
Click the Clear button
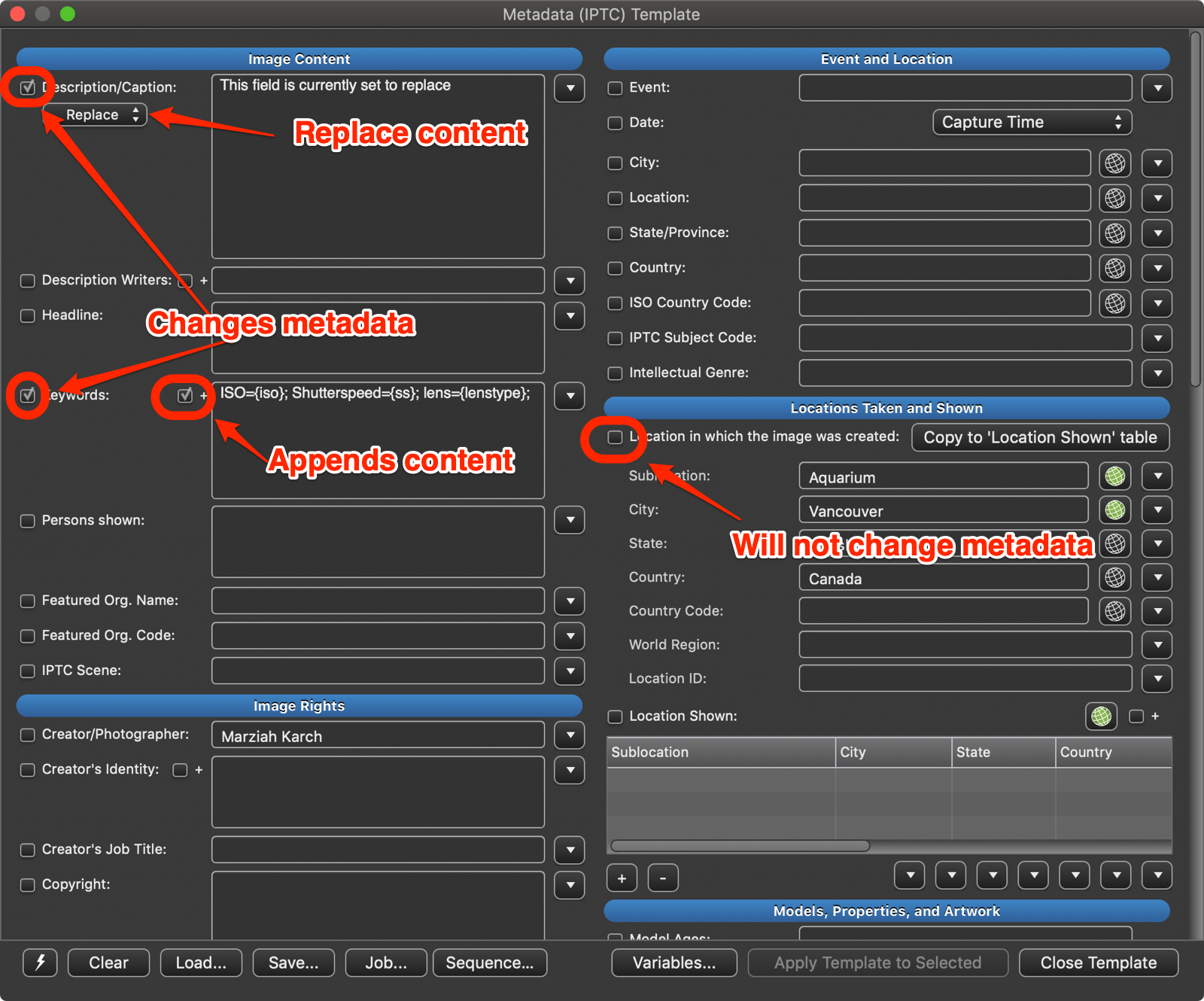coord(109,963)
